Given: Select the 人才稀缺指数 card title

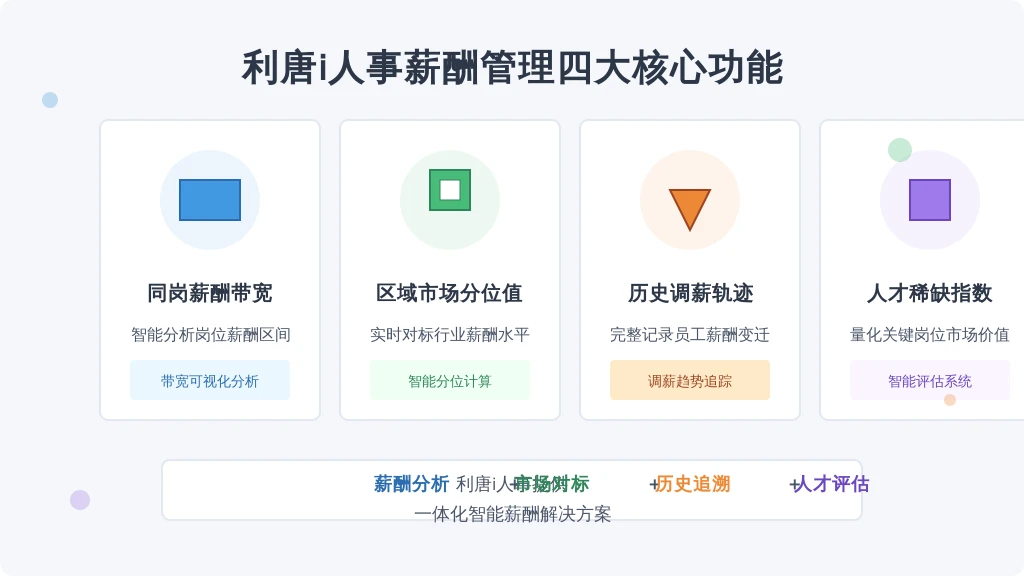Looking at the screenshot, I should click(x=930, y=293).
